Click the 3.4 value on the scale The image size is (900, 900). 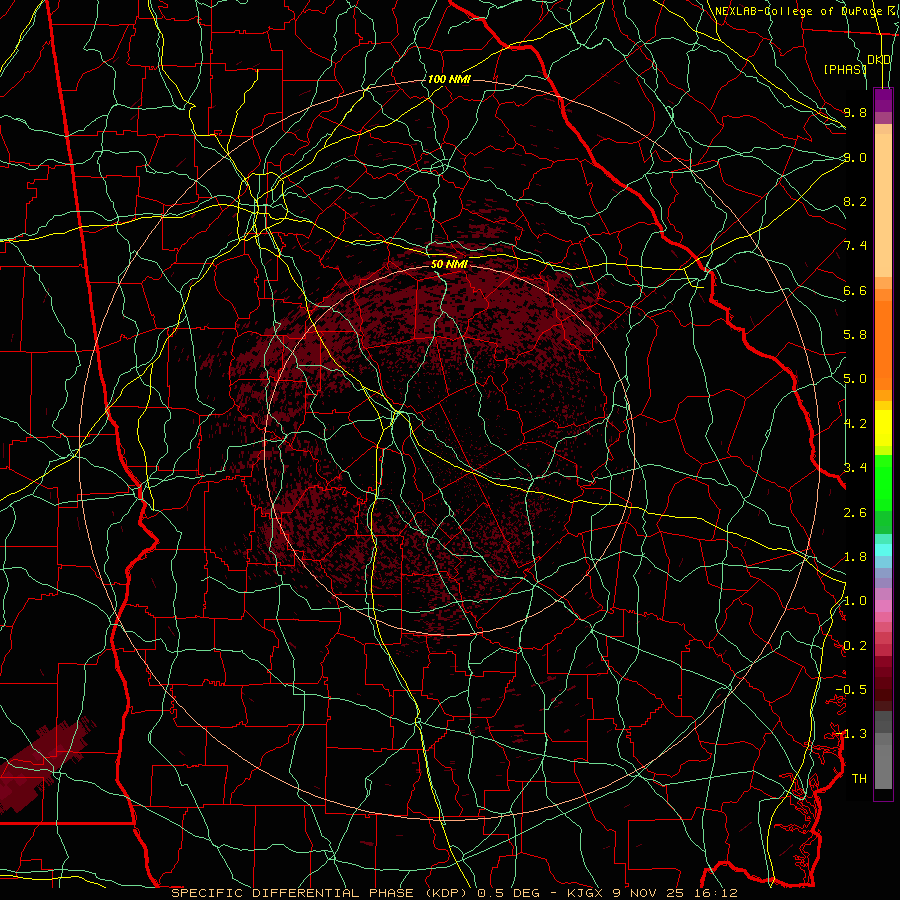point(855,468)
